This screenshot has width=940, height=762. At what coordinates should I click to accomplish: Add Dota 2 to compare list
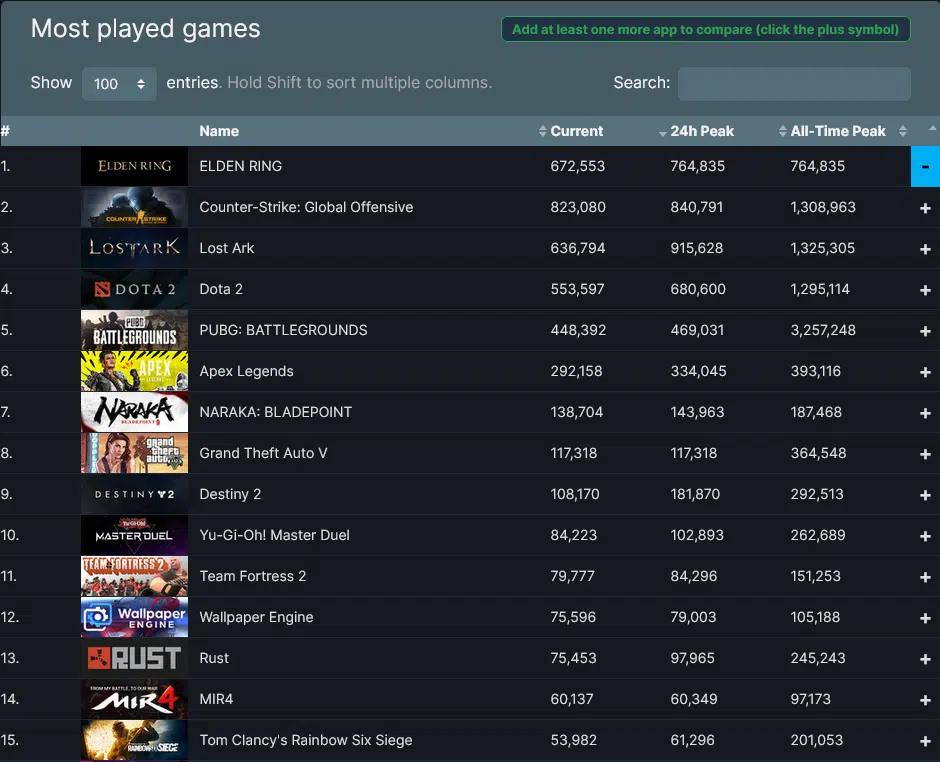(x=925, y=290)
